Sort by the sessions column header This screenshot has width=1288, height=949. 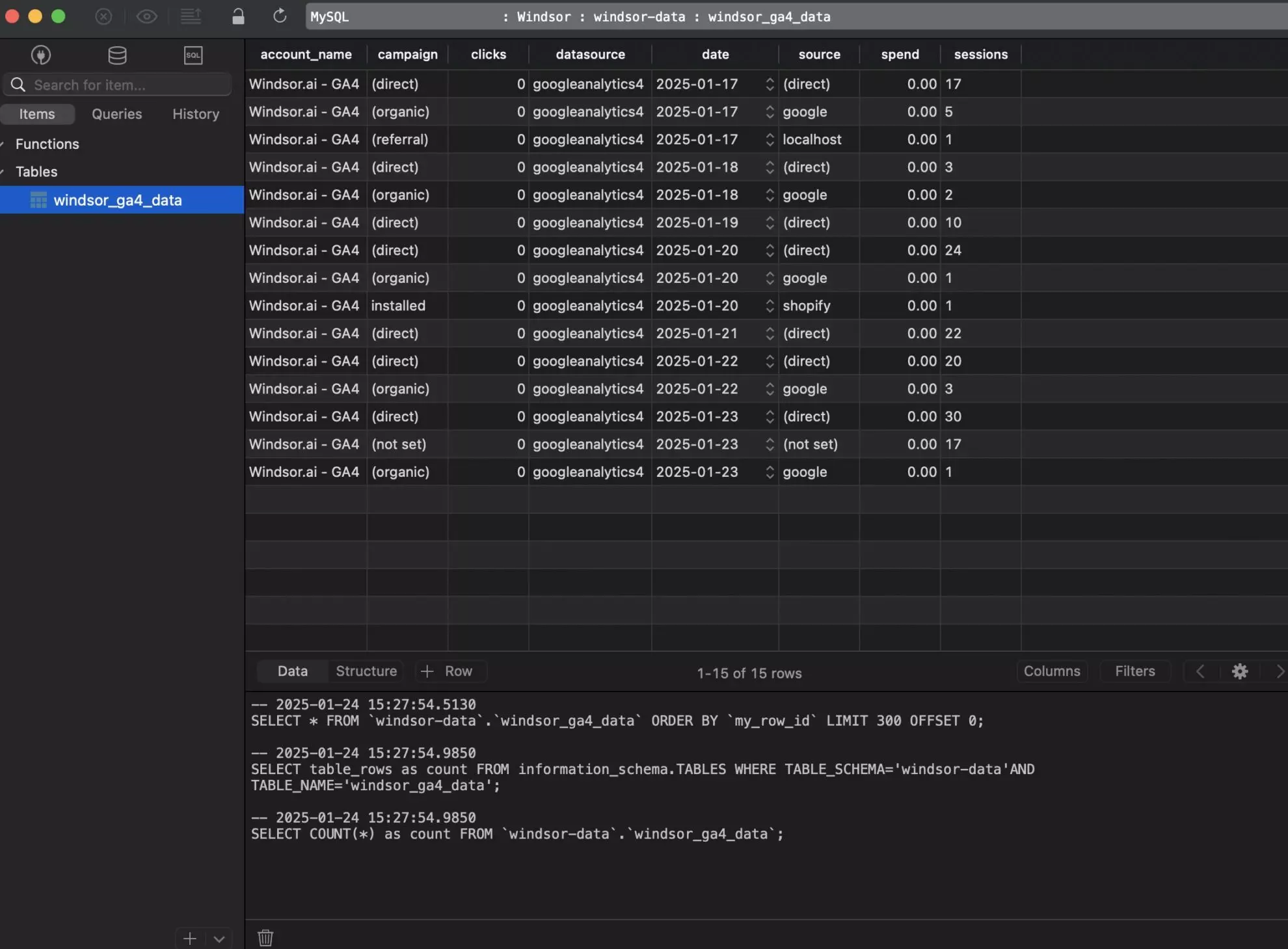tap(981, 55)
